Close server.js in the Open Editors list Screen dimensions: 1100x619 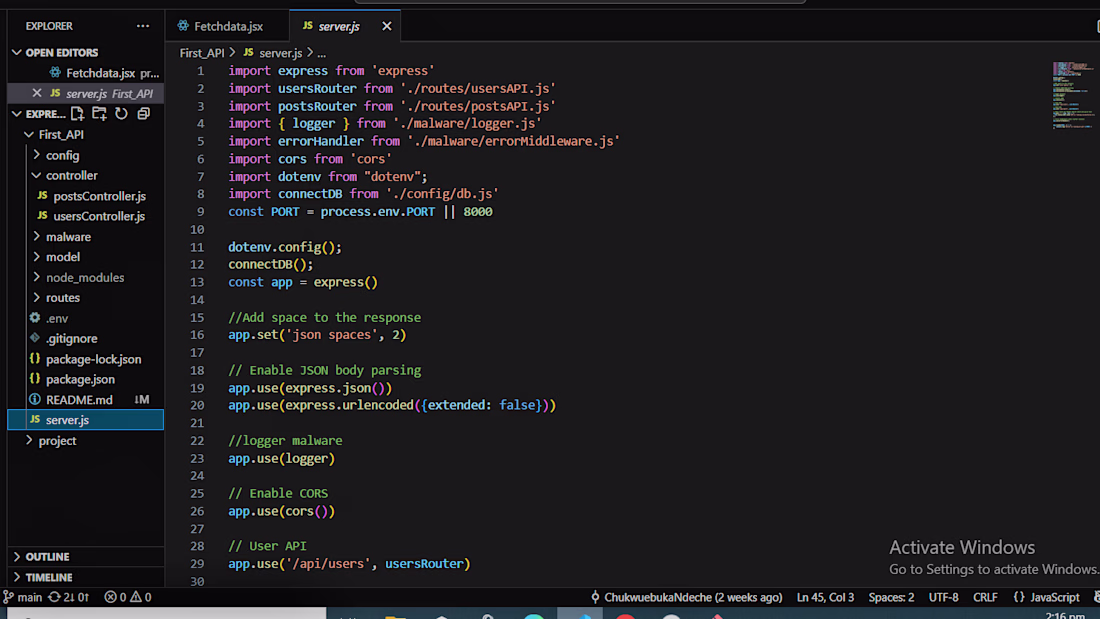pyautogui.click(x=37, y=93)
